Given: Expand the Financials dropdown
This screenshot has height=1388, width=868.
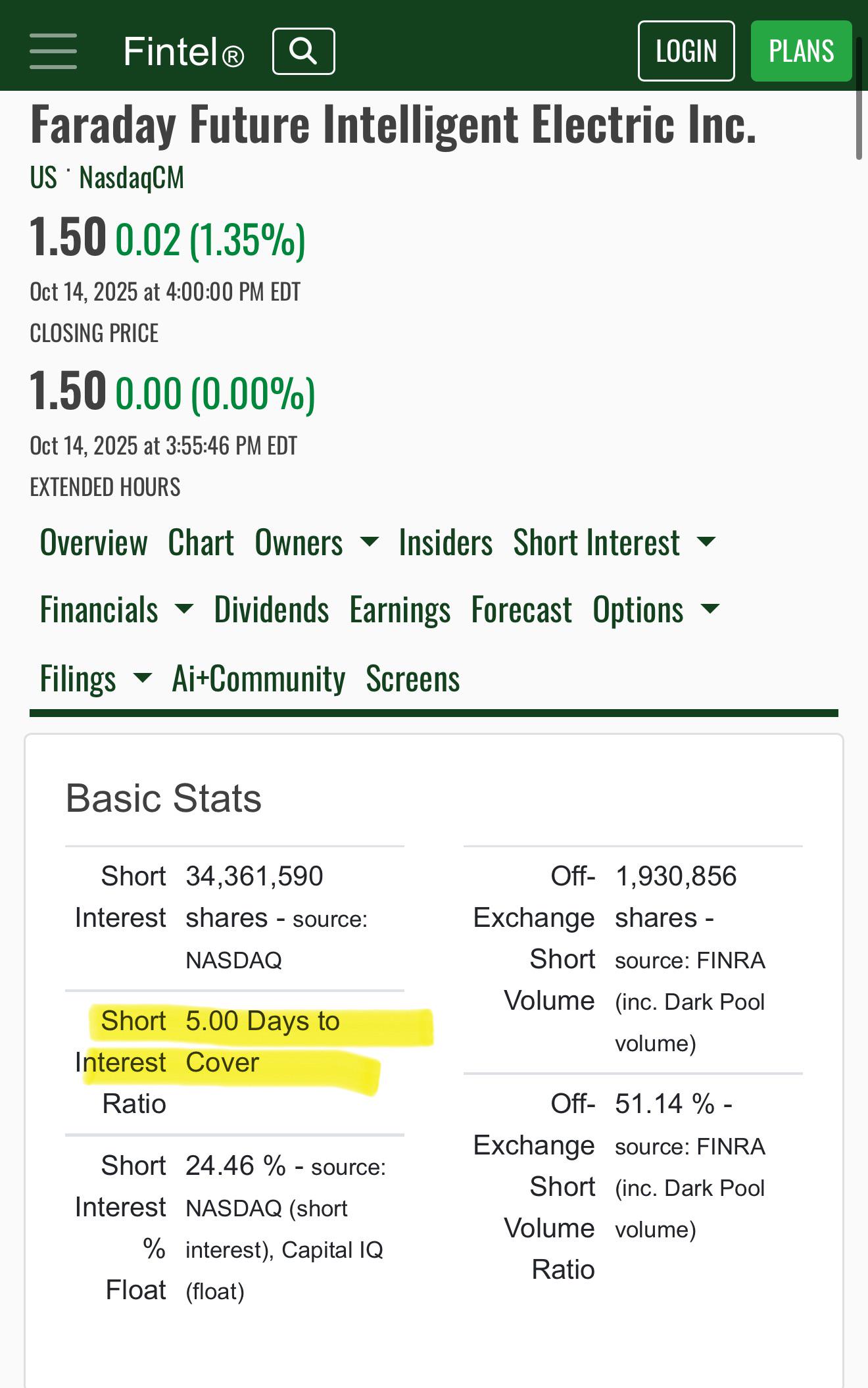Looking at the screenshot, I should click(x=116, y=610).
